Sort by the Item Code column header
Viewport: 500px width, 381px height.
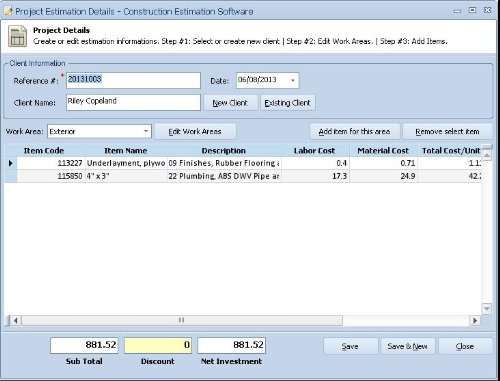[x=44, y=151]
